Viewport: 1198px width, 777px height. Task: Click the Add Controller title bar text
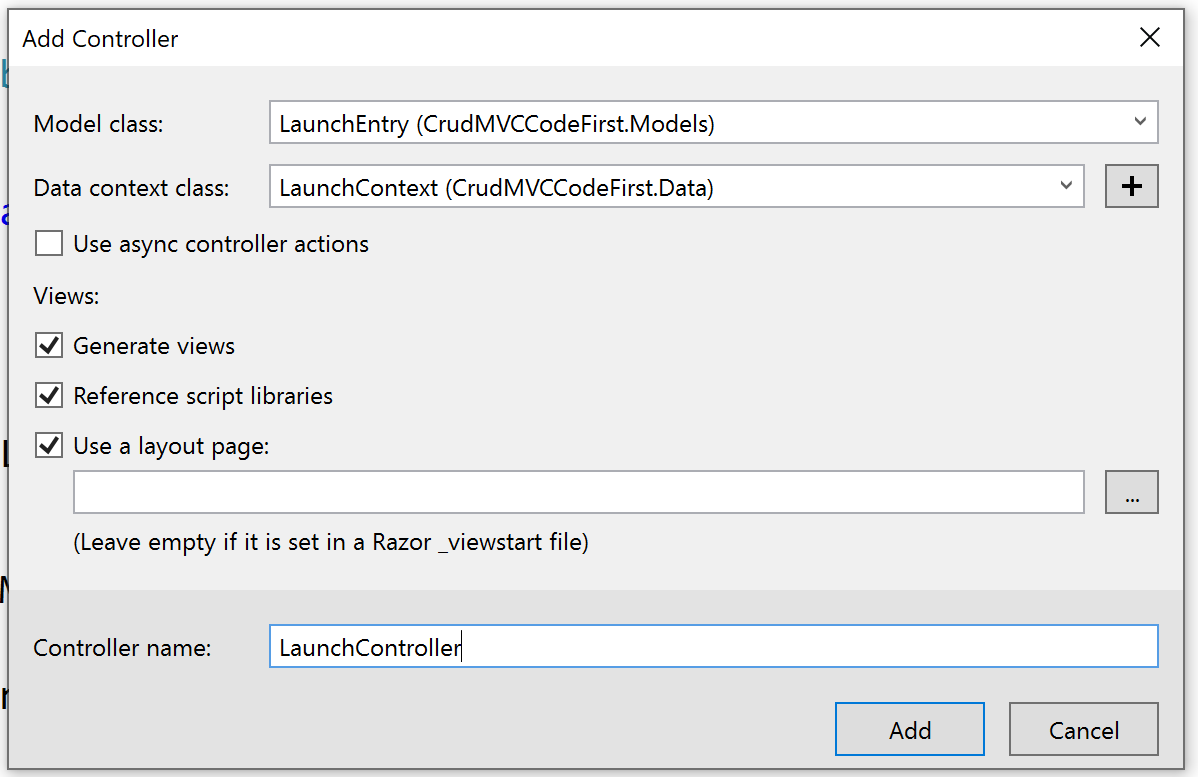point(100,39)
